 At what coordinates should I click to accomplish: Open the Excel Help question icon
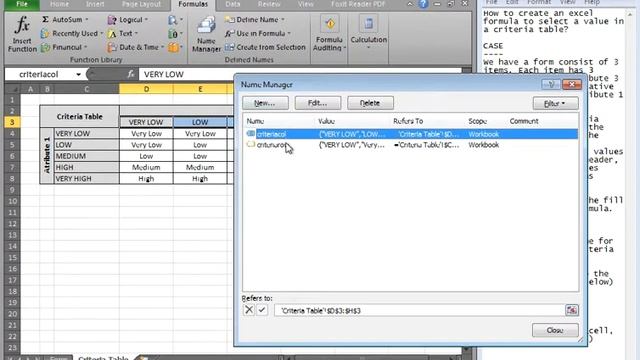point(424,4)
